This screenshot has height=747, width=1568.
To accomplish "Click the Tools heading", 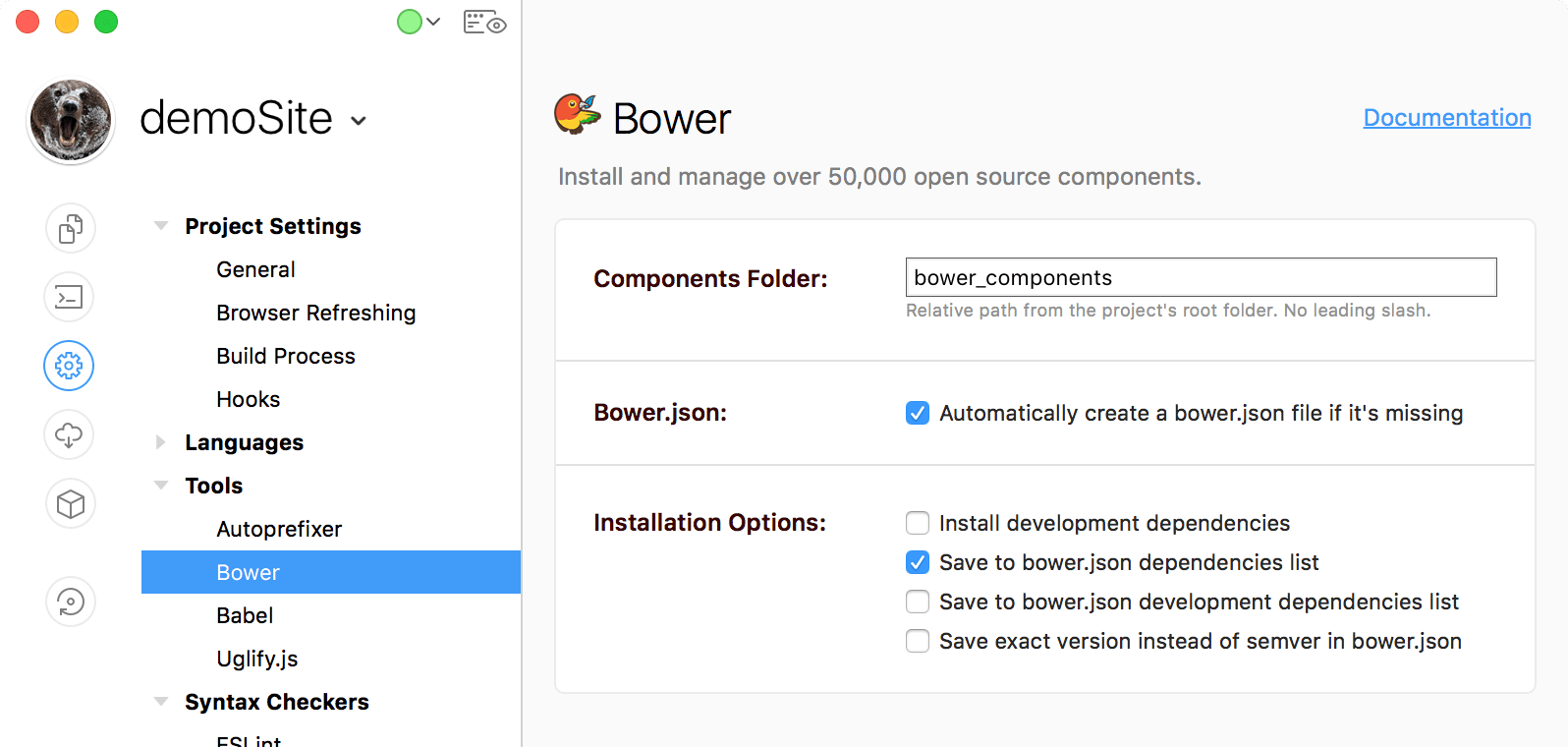I will (x=214, y=486).
